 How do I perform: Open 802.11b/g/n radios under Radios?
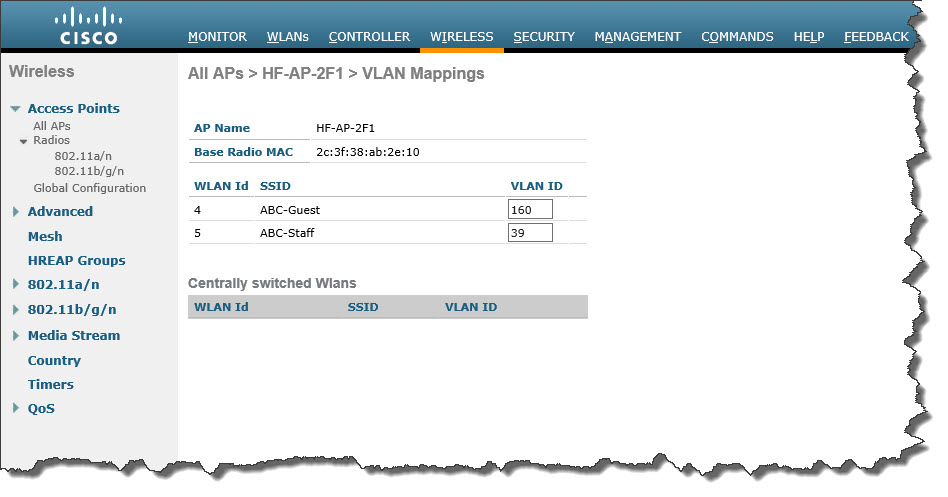89,171
